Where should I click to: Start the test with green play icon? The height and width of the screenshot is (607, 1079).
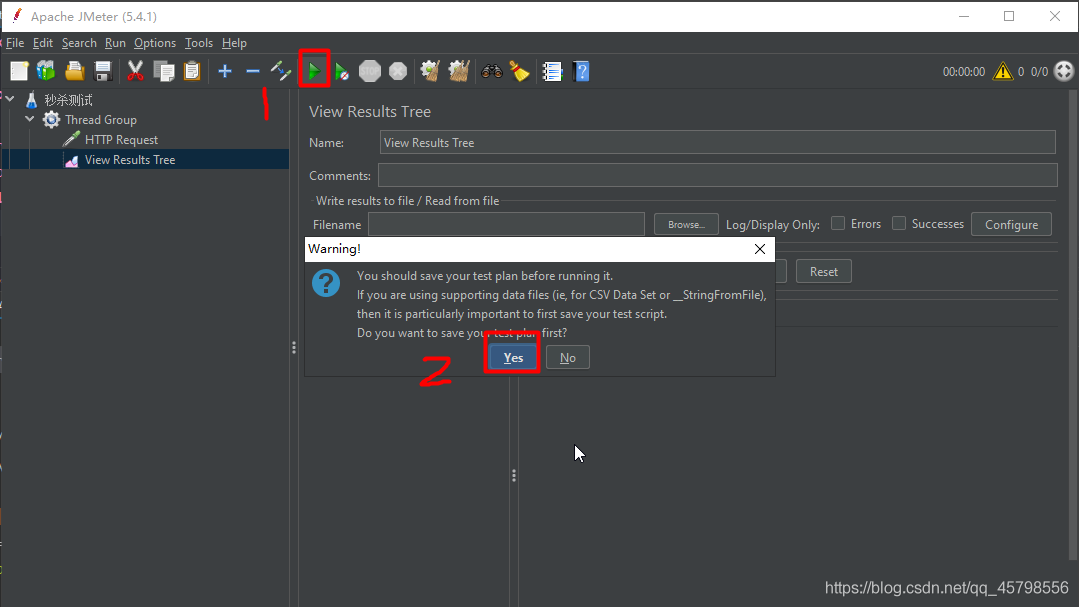coord(314,71)
